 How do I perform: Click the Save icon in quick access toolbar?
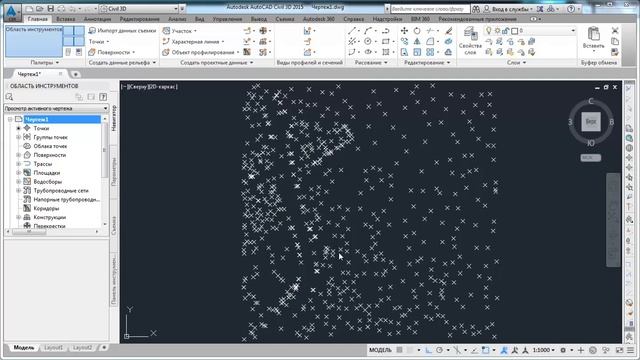point(51,9)
